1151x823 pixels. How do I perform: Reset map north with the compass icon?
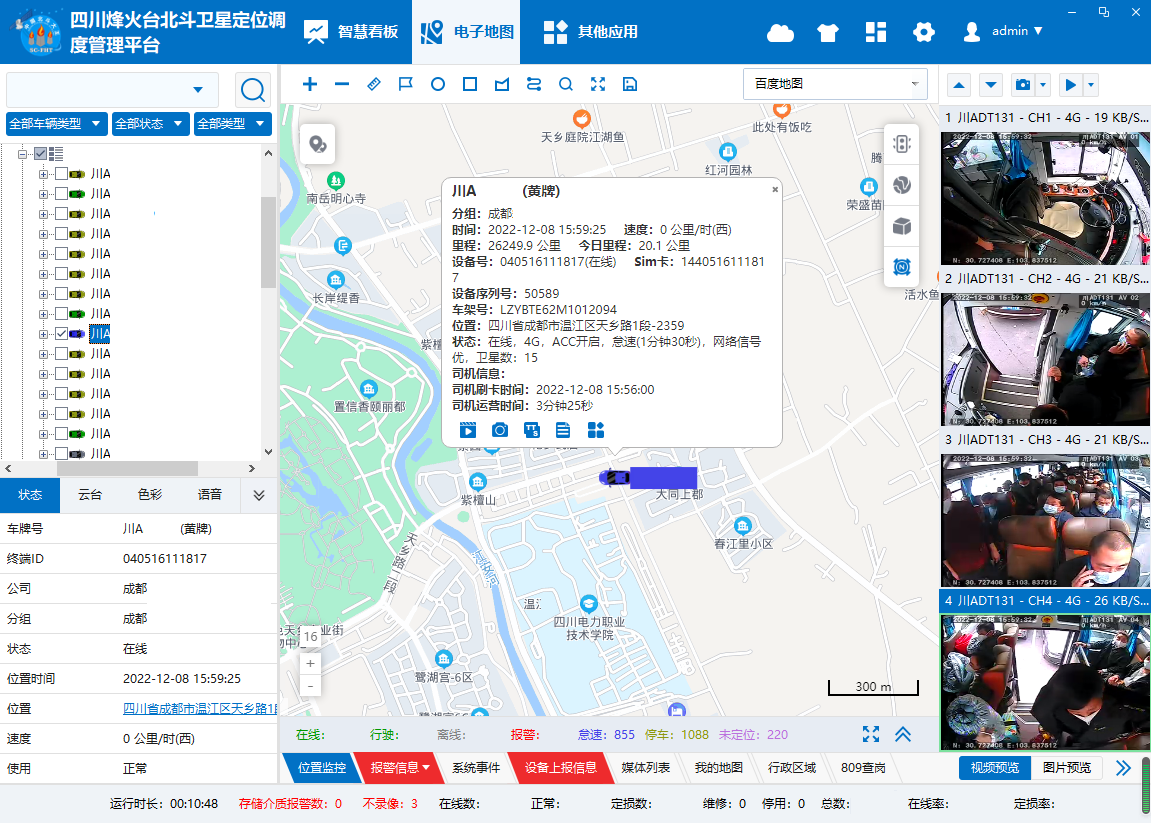[901, 267]
